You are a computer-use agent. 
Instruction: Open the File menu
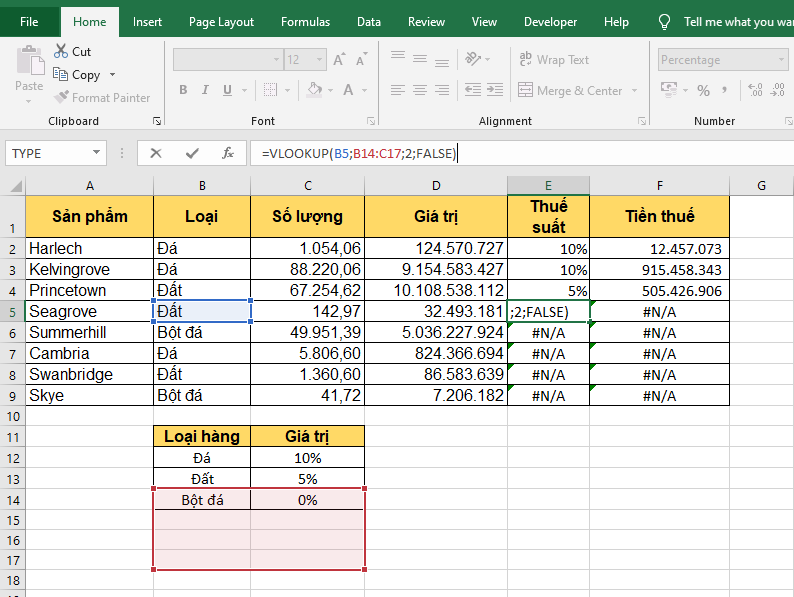[x=30, y=22]
